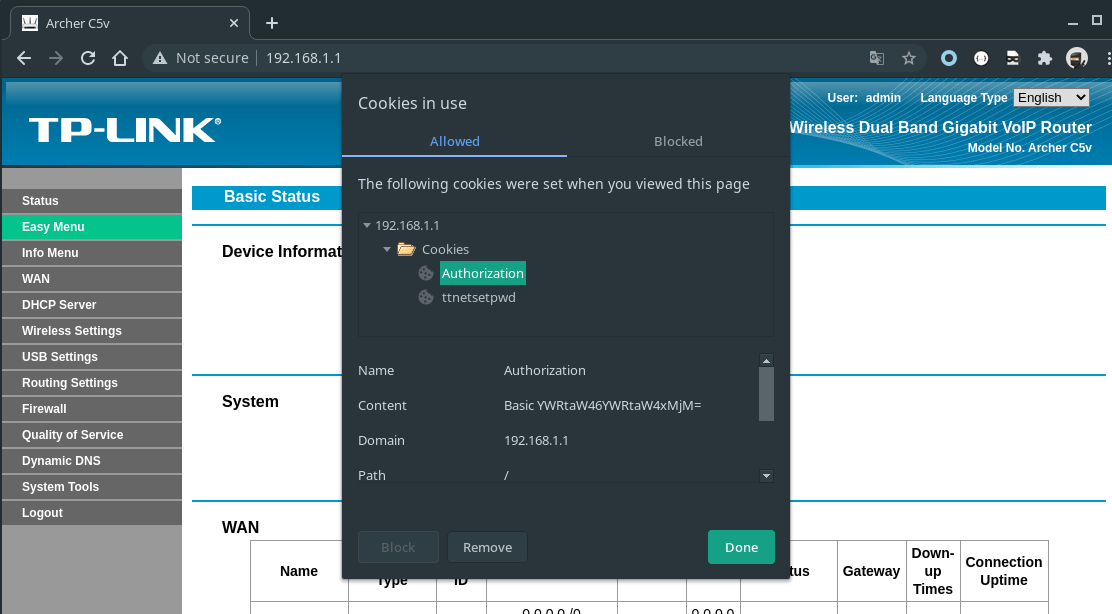Collapse the Cookies folder
The image size is (1112, 614).
pos(387,249)
